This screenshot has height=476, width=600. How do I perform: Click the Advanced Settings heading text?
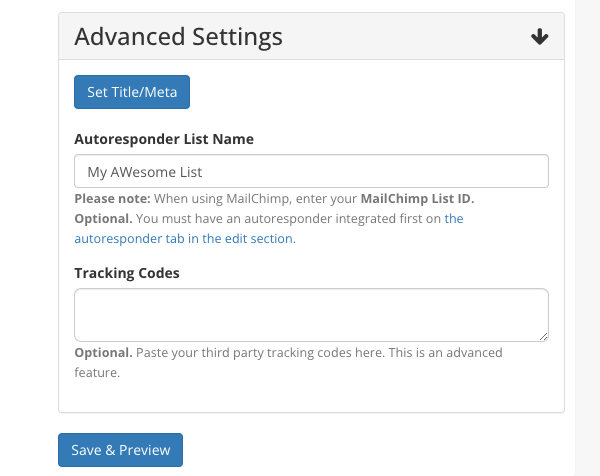[x=179, y=37]
